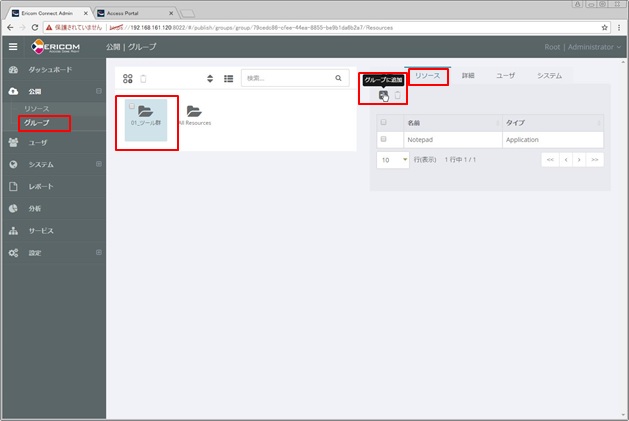Click the hamburger menu icon
This screenshot has height=421, width=629.
tap(13, 47)
